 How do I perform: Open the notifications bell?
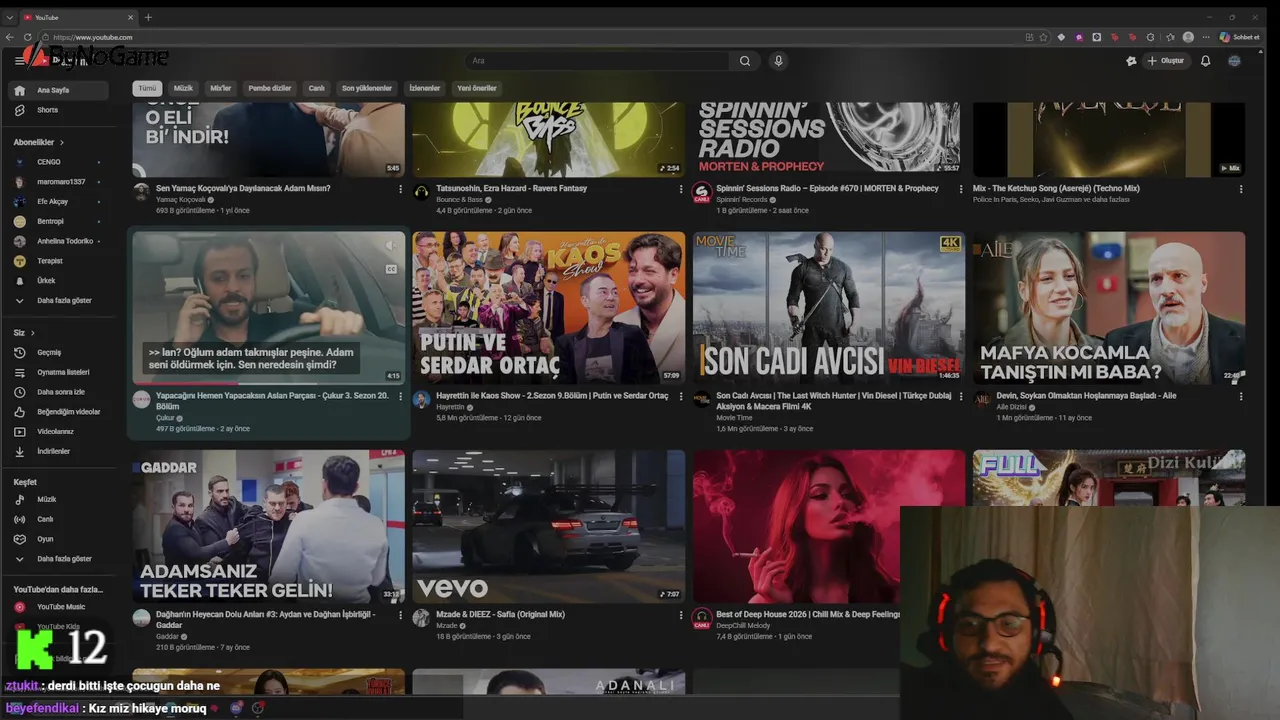point(1205,61)
